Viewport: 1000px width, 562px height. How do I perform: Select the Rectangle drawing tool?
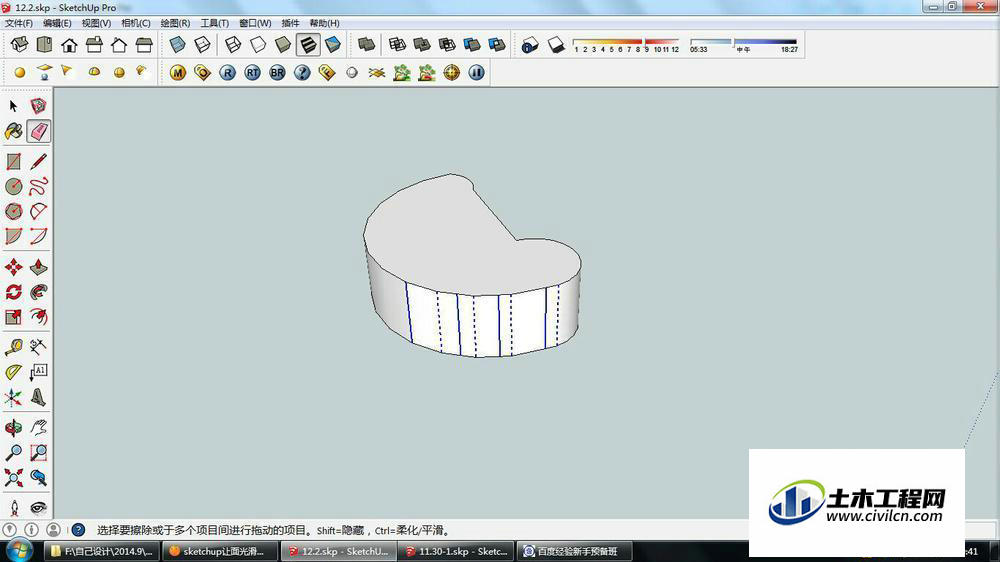(x=13, y=161)
